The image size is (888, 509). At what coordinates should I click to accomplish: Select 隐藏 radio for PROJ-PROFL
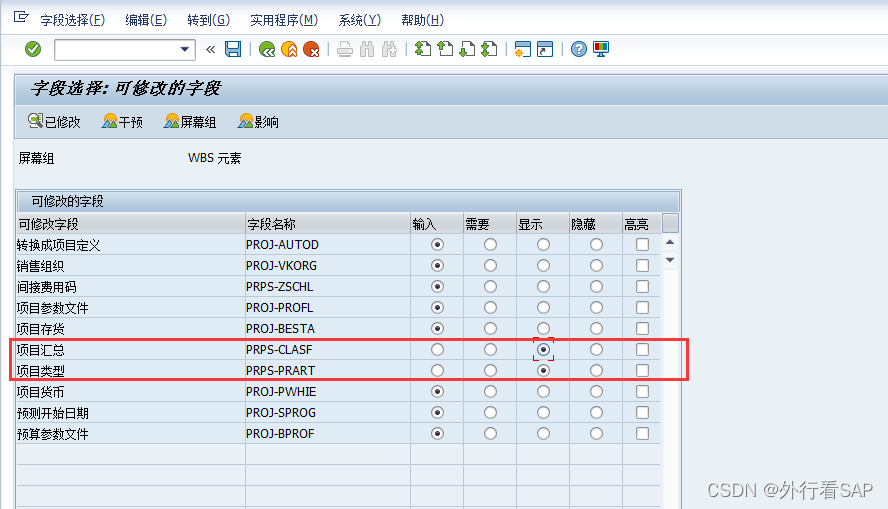[x=596, y=307]
